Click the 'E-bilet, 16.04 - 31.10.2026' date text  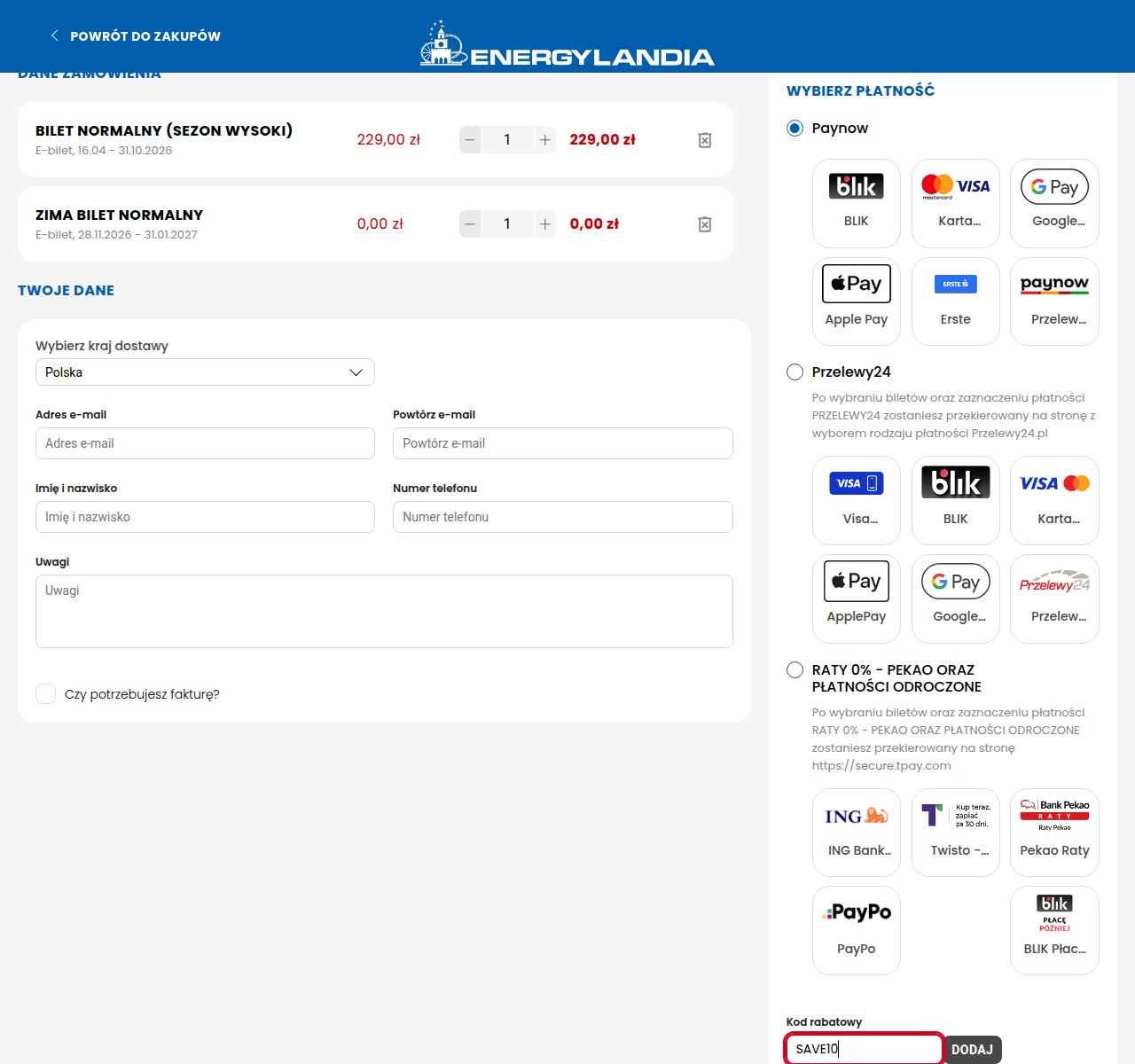[x=104, y=151]
